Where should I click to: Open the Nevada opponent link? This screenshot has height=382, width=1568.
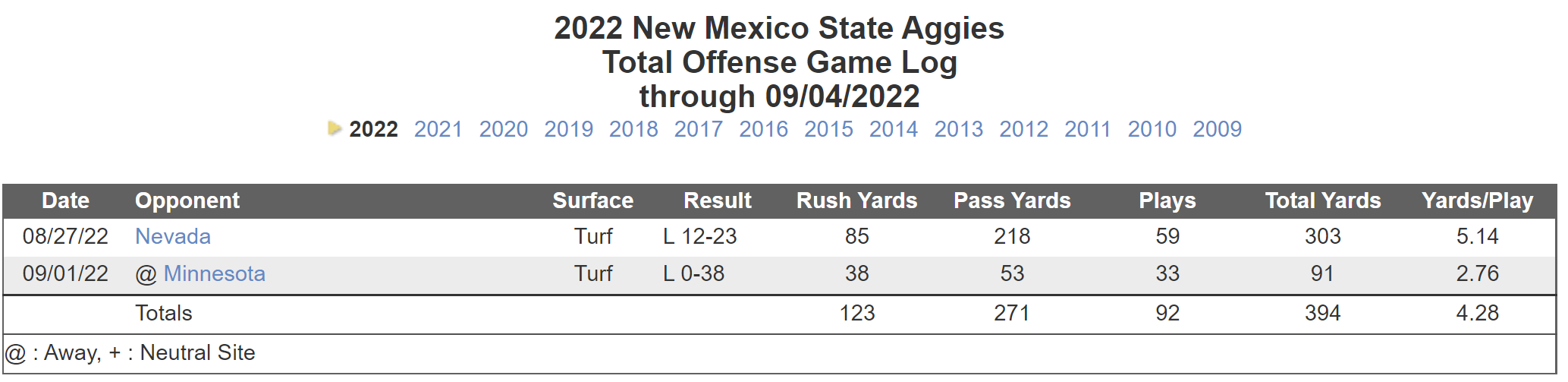coord(173,236)
